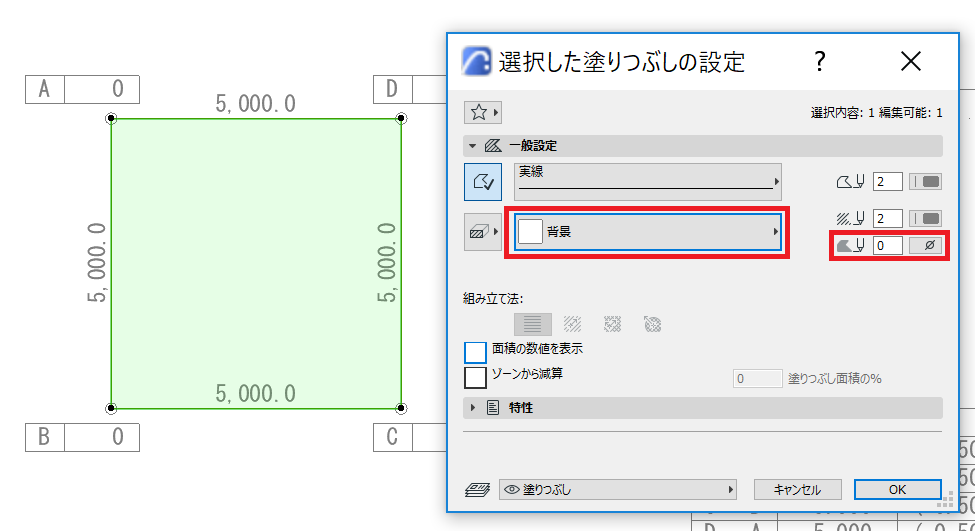Click the 塗りつぶし面積の% input field
This screenshot has height=531, width=975.
pyautogui.click(x=757, y=378)
